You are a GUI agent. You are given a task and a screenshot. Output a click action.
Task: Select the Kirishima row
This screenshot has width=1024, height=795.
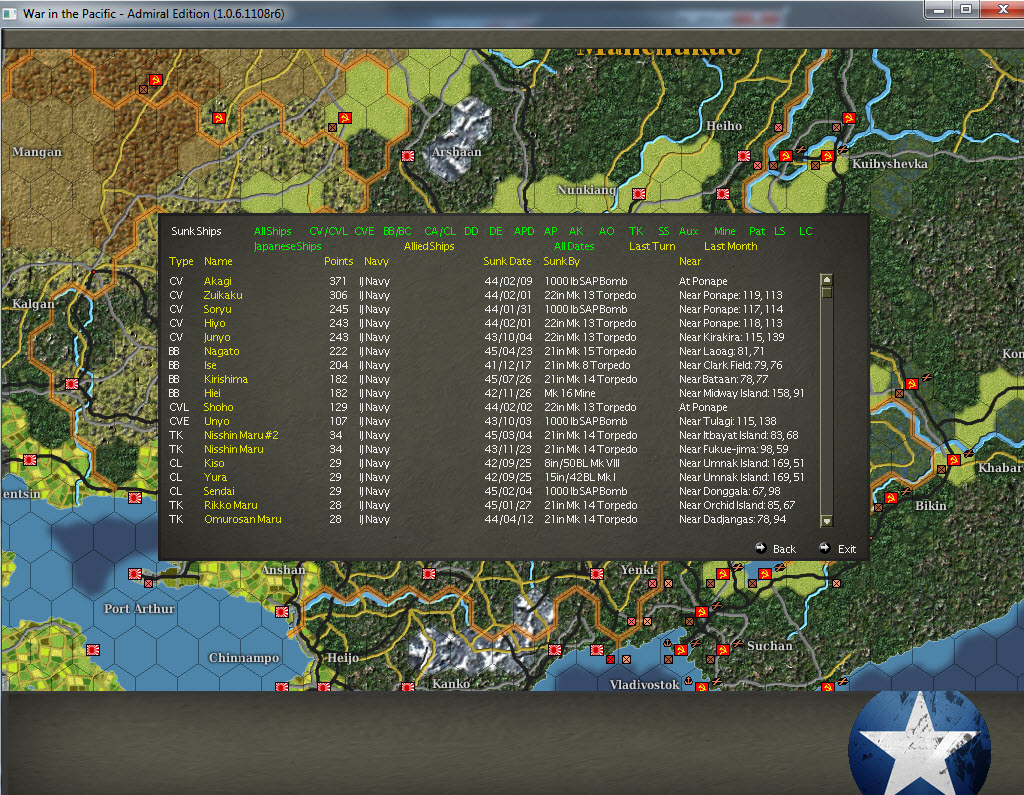[487, 380]
